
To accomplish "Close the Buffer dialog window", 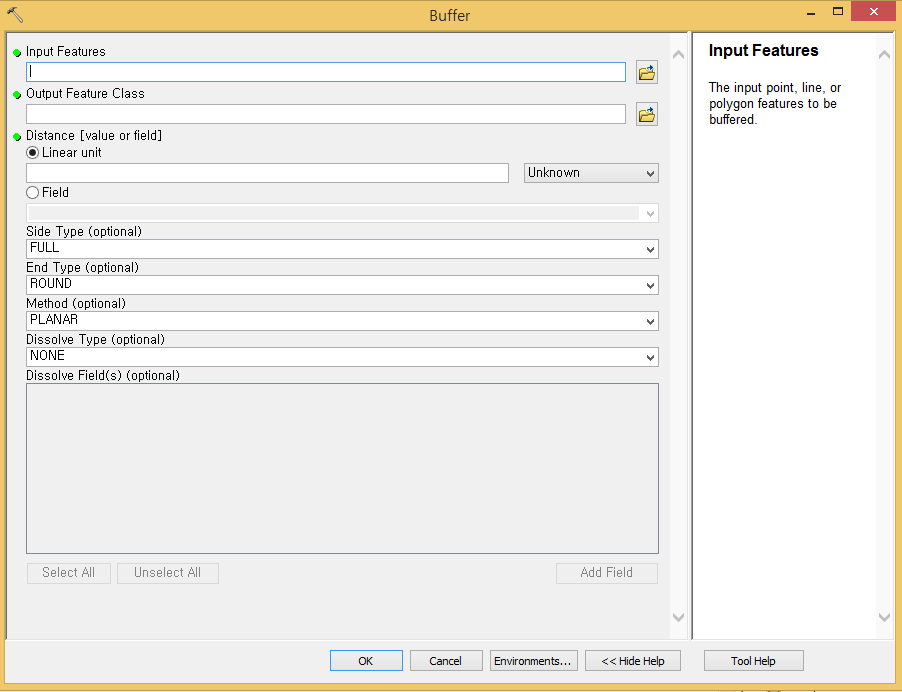I will [x=873, y=12].
